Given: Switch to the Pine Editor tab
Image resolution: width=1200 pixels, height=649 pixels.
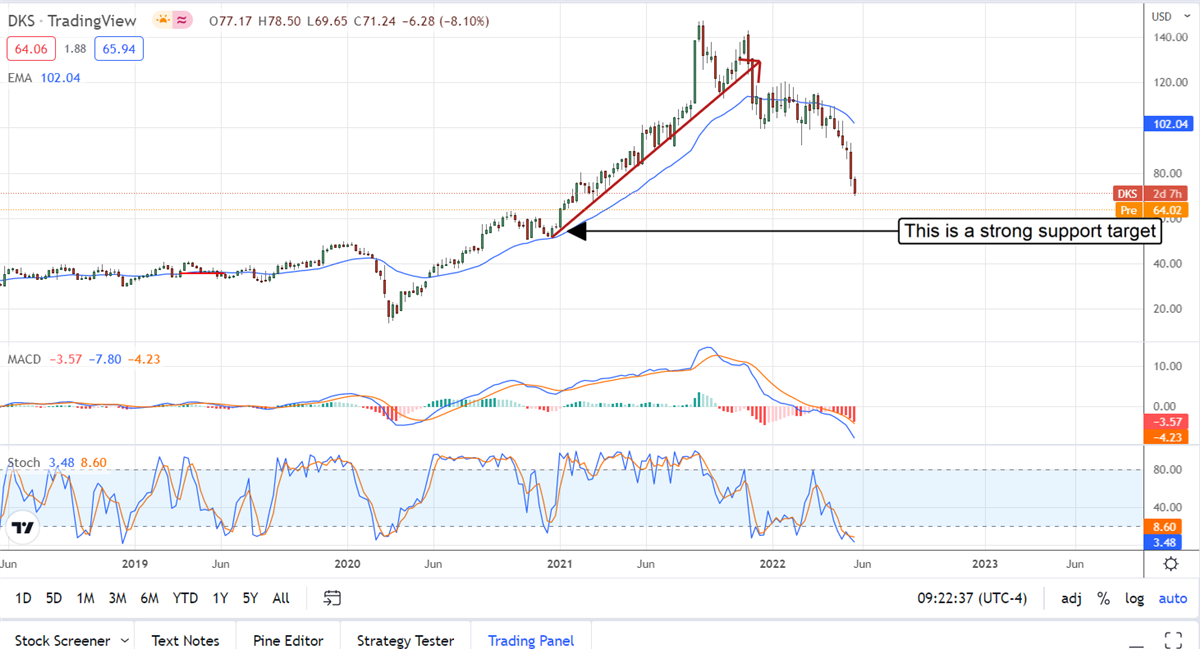Looking at the screenshot, I should pos(287,640).
